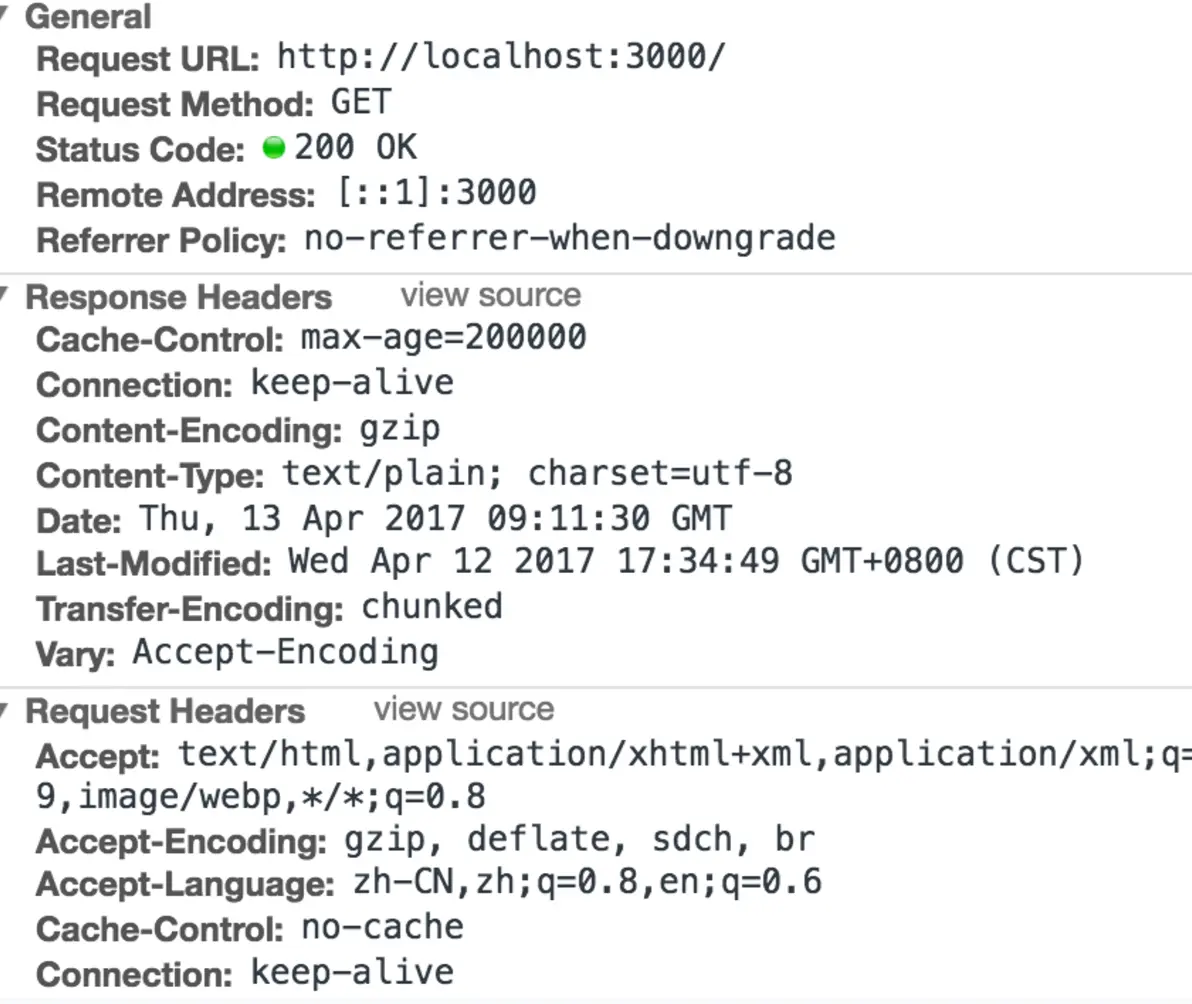Click the green status indicator dot
1192x1004 pixels.
(x=275, y=148)
